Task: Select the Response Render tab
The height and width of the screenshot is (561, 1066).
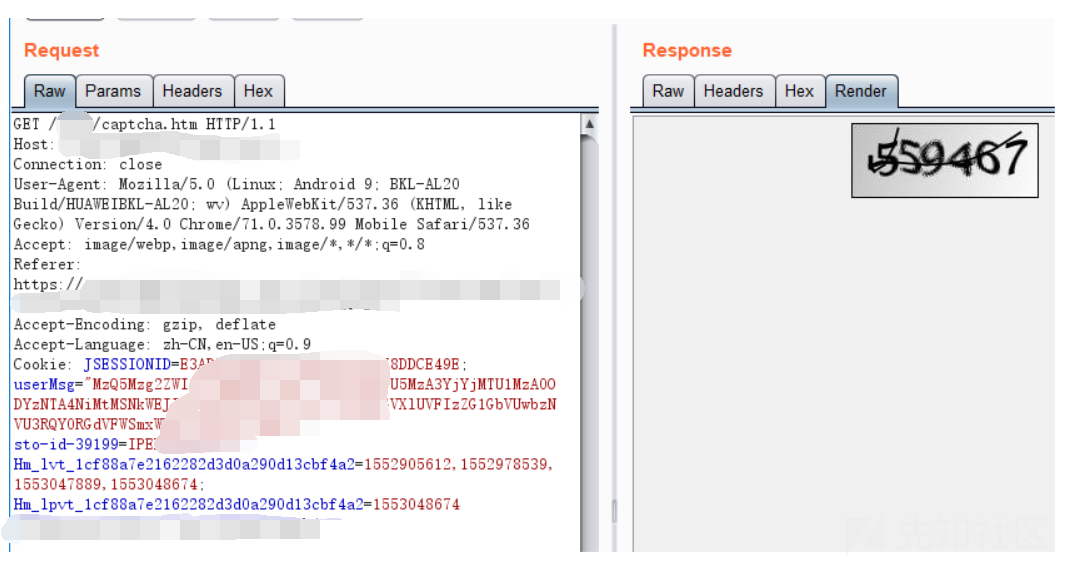Action: 861,91
